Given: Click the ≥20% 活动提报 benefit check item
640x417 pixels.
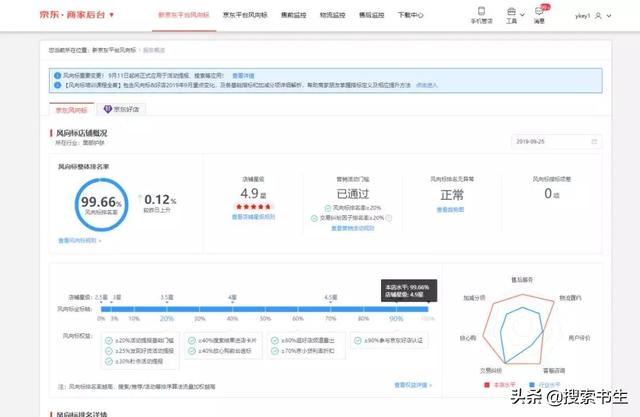Looking at the screenshot, I should coord(140,340).
